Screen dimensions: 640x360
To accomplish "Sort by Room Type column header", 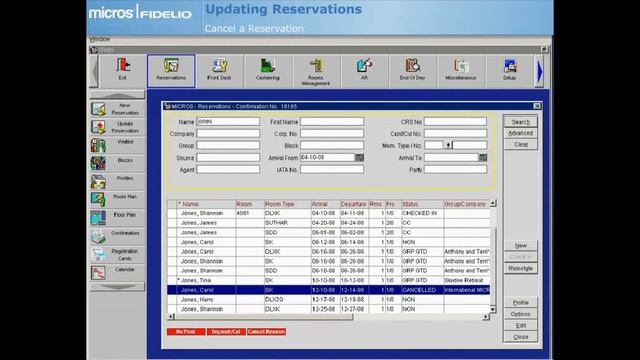I will pyautogui.click(x=287, y=204).
